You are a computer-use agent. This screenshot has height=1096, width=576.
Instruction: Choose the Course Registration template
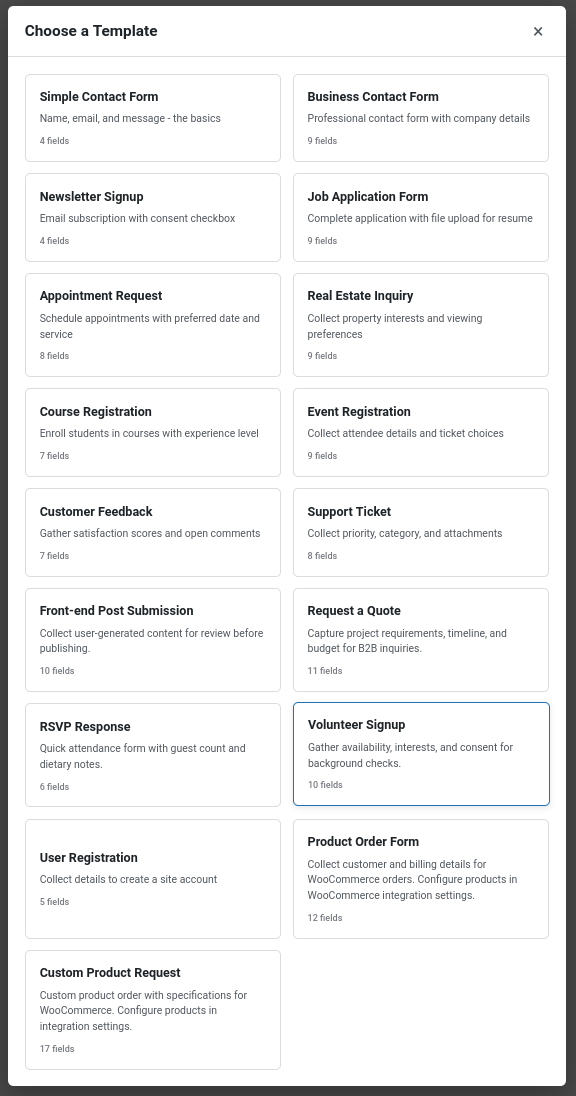[x=152, y=432]
